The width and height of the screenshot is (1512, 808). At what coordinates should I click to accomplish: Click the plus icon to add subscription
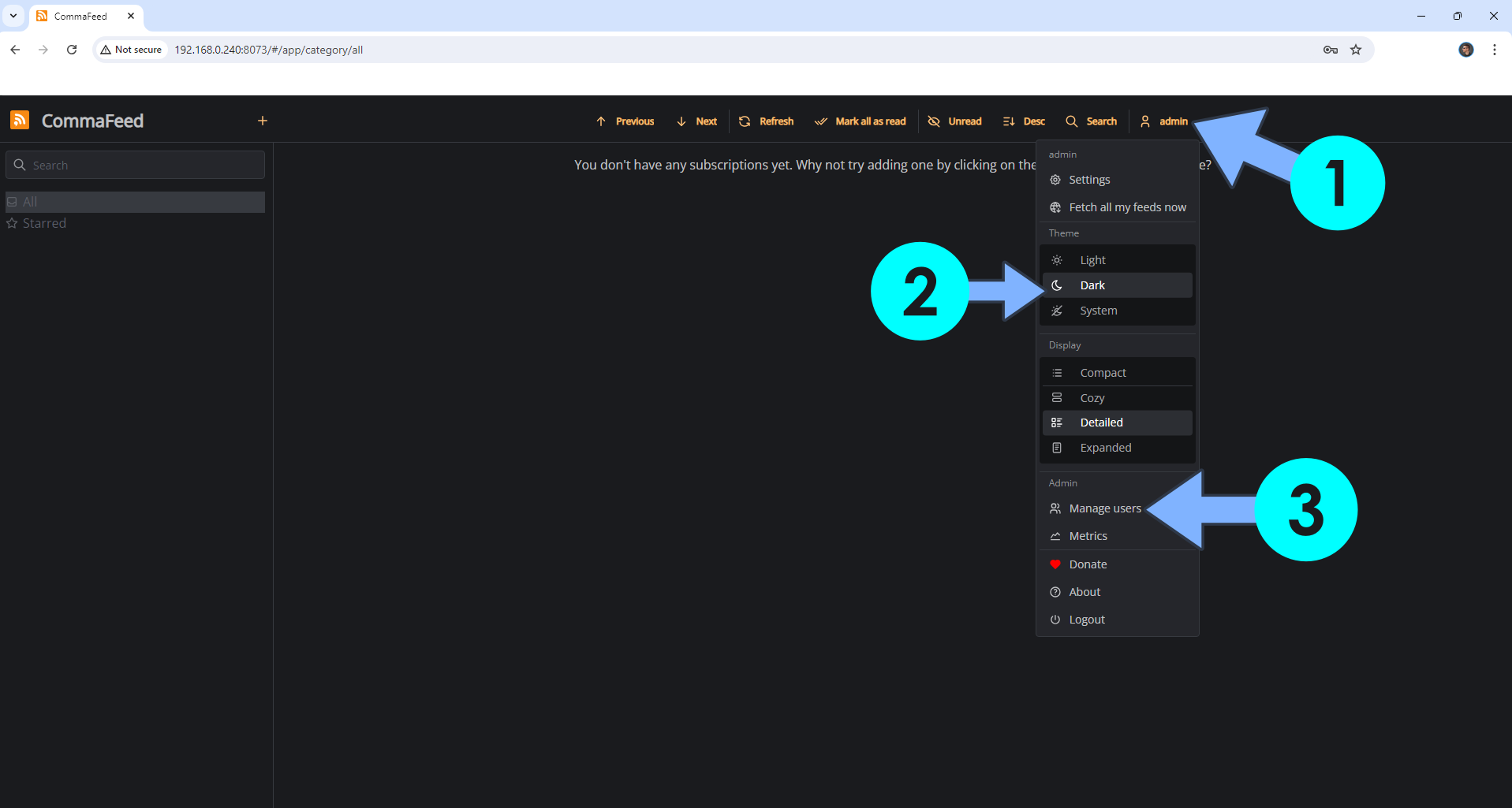click(x=263, y=121)
